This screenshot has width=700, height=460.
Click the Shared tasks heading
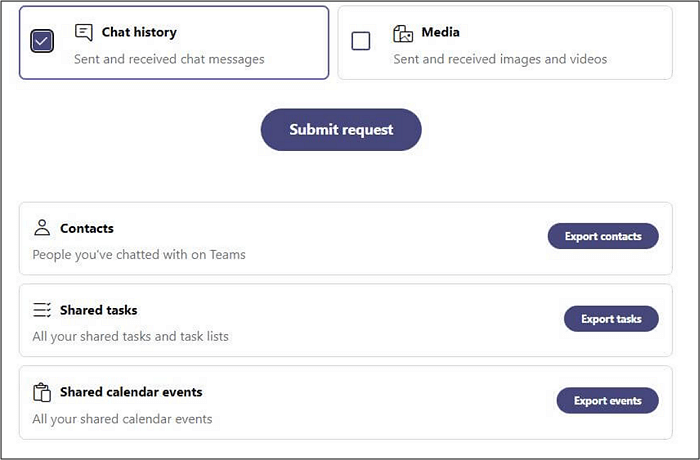coord(99,310)
